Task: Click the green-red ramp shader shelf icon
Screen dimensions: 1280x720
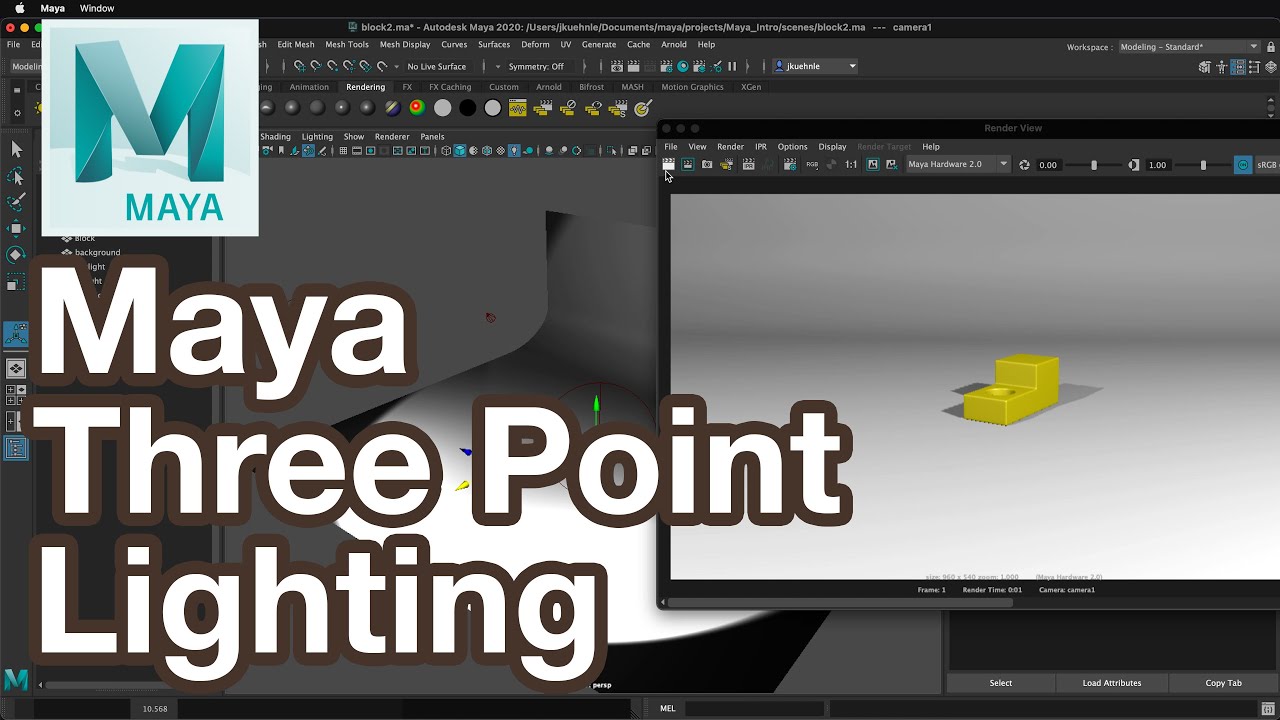Action: coord(417,107)
